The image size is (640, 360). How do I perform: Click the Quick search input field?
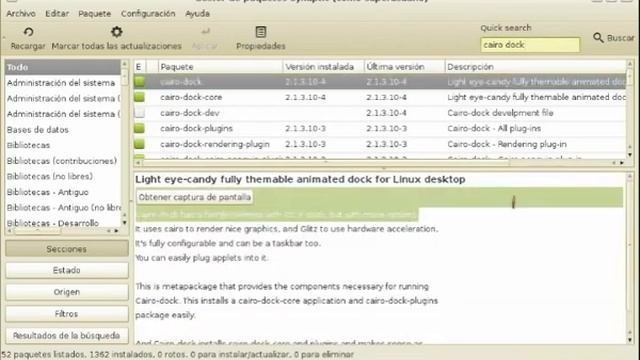[530, 45]
